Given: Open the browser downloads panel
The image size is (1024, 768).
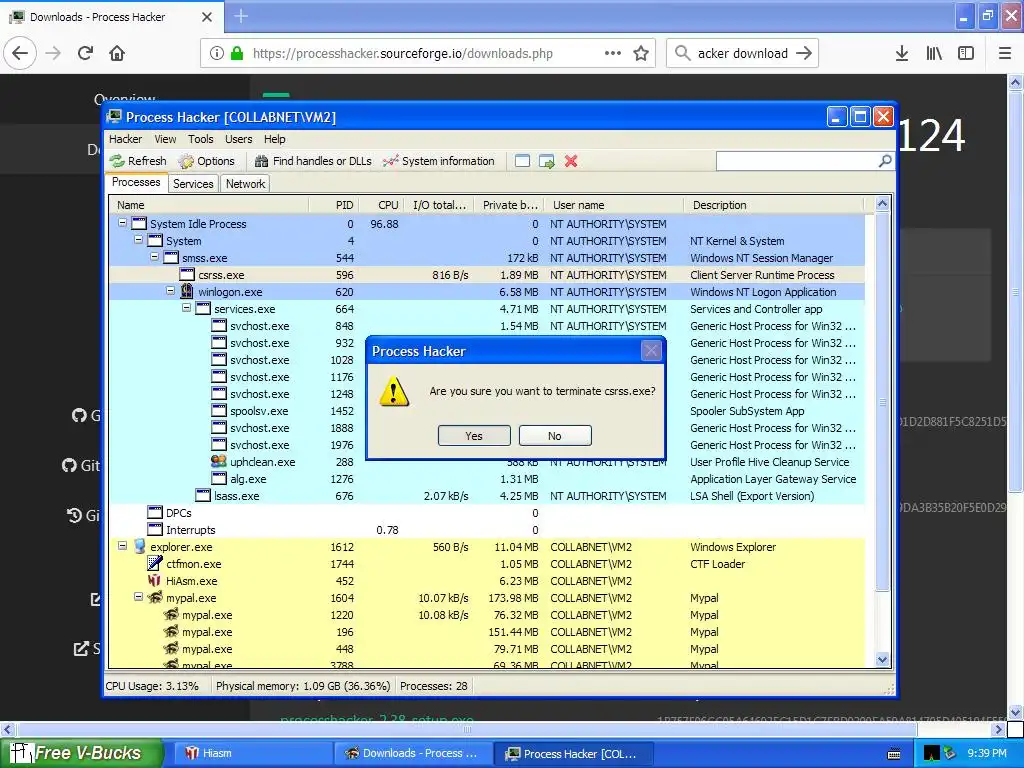Looking at the screenshot, I should point(902,53).
